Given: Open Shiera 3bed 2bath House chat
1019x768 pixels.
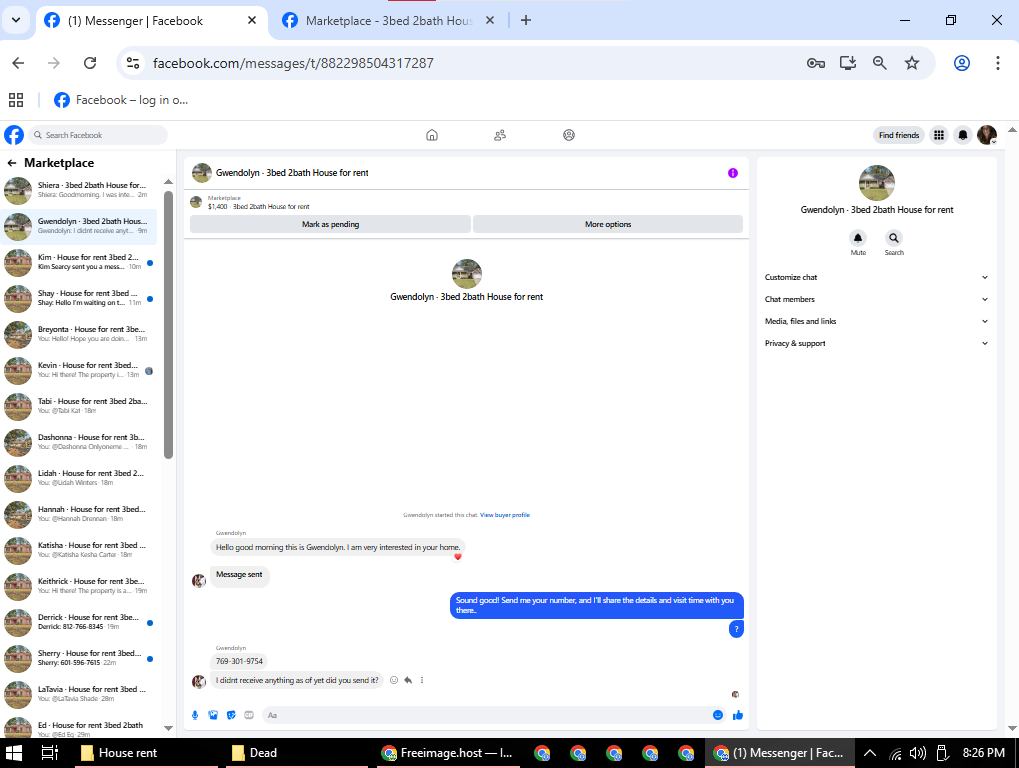Looking at the screenshot, I should [x=79, y=190].
